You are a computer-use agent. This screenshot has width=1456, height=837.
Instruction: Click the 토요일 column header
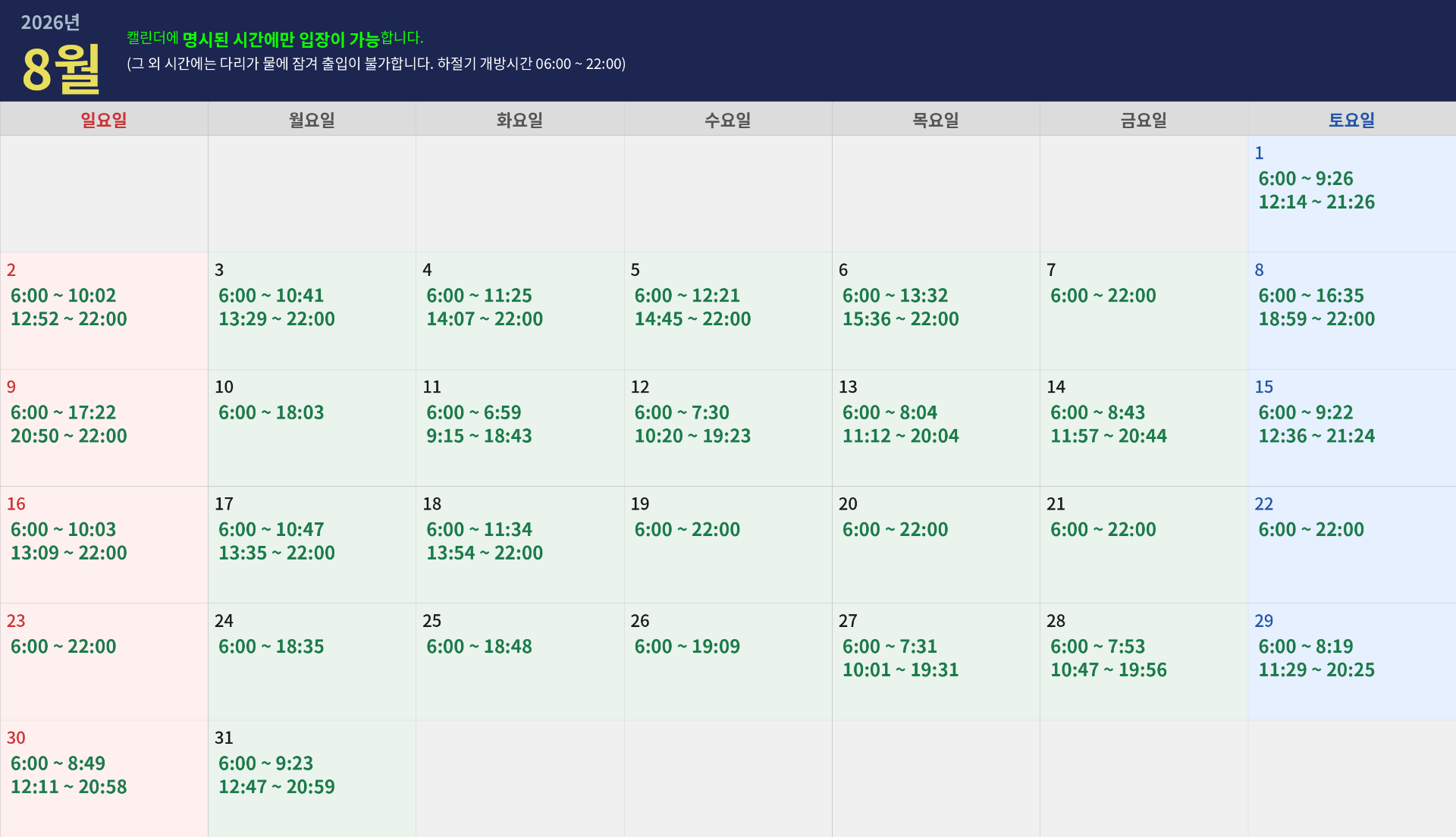[1351, 120]
